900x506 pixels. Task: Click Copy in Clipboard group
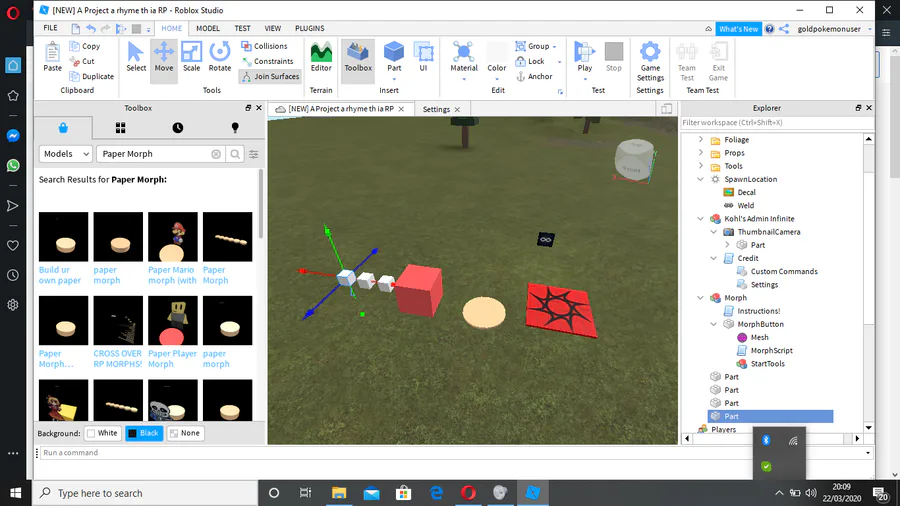(x=84, y=46)
